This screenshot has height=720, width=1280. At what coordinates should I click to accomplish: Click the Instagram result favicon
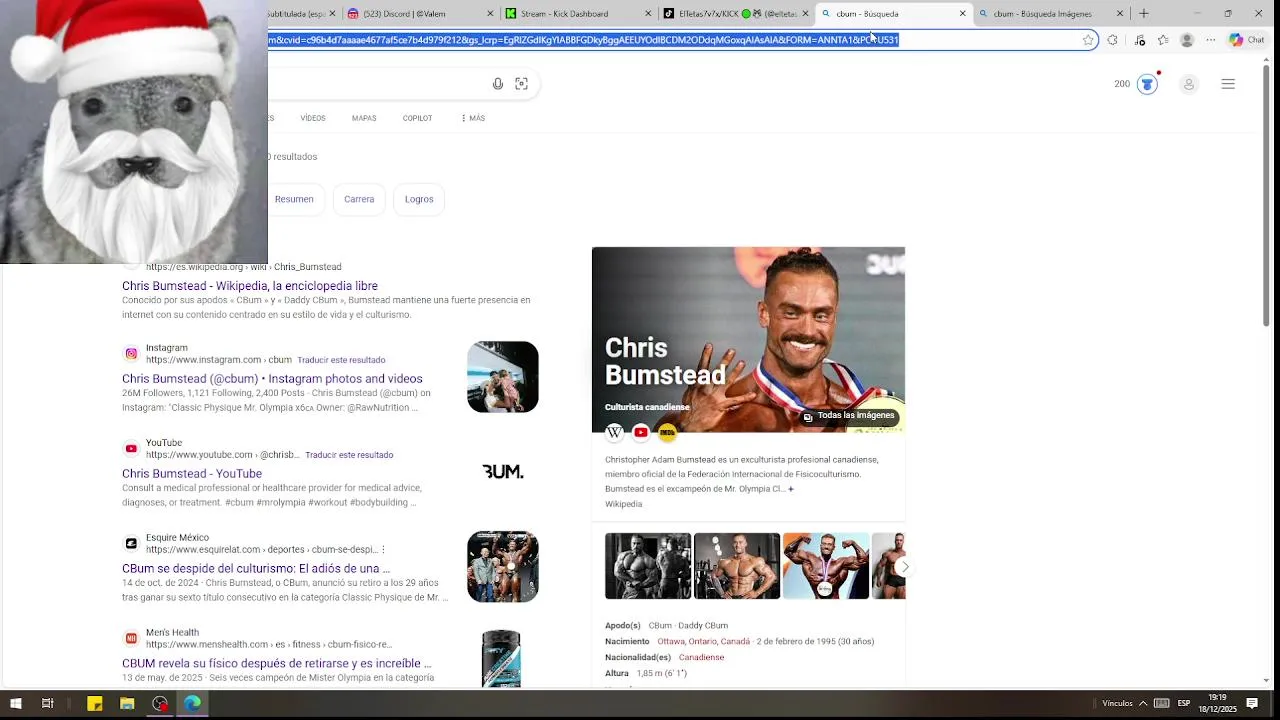click(x=131, y=354)
